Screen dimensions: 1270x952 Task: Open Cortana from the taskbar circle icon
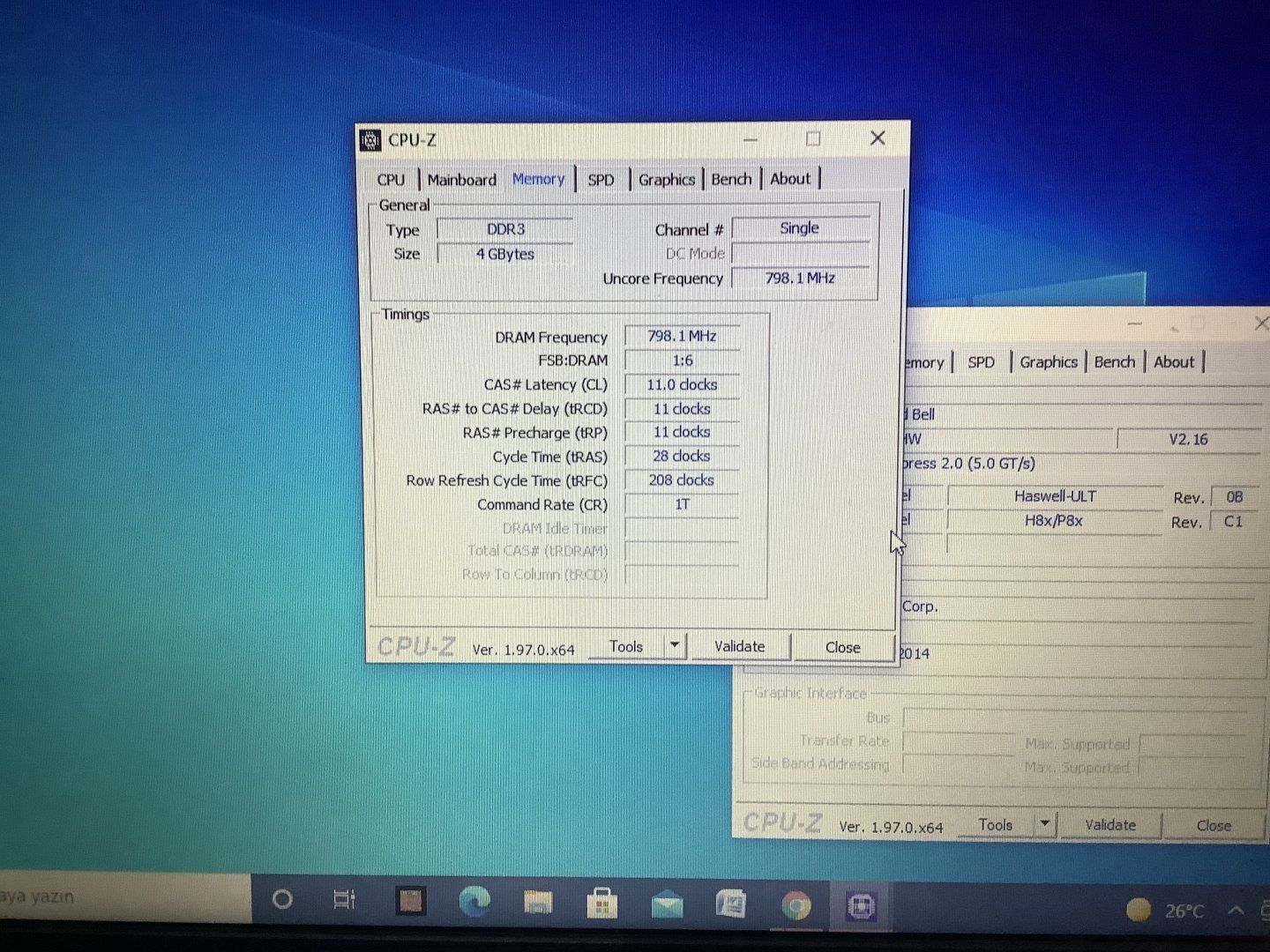(x=282, y=899)
